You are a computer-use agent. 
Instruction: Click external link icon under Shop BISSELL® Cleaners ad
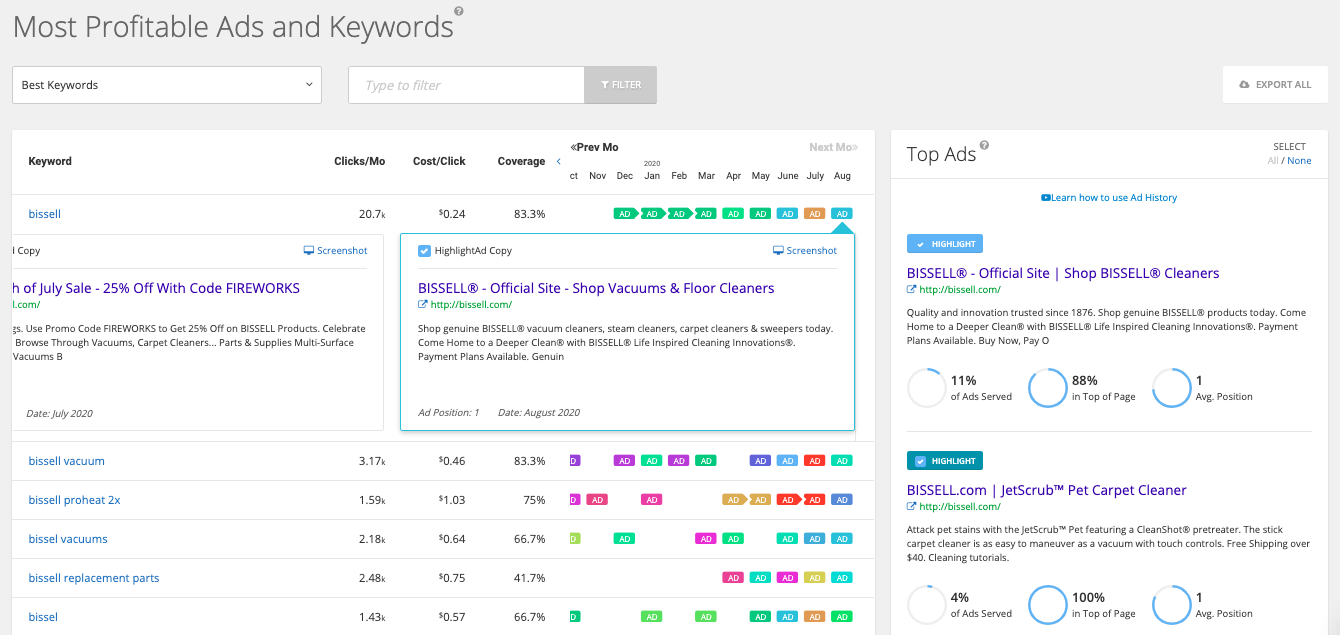point(912,290)
